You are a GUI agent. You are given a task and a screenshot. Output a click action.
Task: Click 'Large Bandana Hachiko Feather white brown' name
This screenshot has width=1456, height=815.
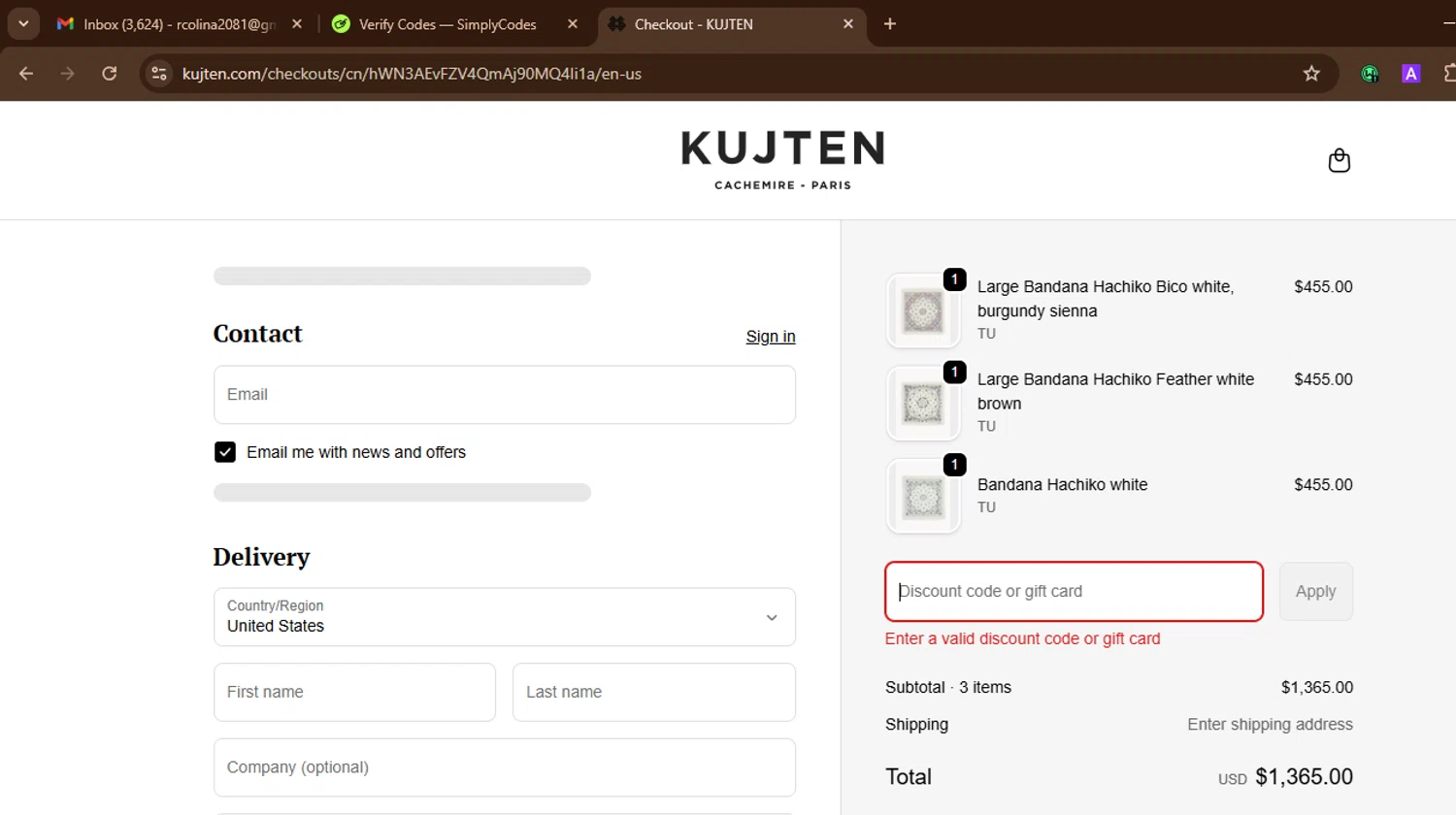click(x=1115, y=391)
